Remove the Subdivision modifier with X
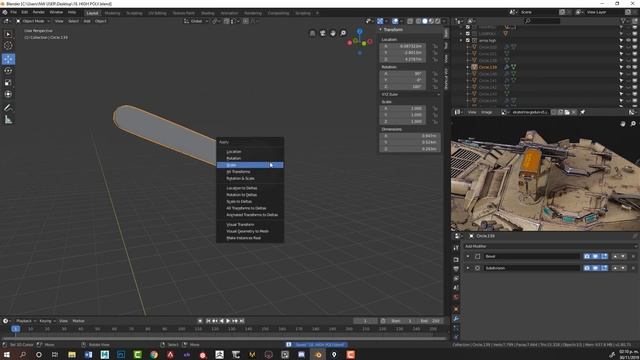This screenshot has width=640, height=360. click(x=633, y=268)
